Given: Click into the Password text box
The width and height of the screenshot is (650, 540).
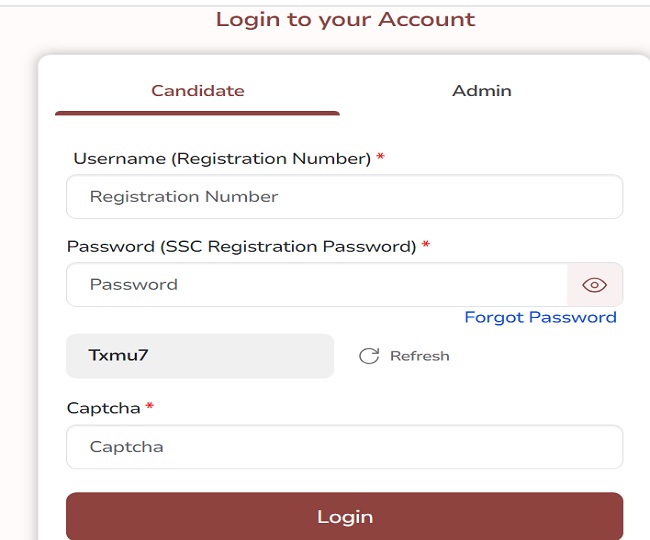Looking at the screenshot, I should pos(316,285).
